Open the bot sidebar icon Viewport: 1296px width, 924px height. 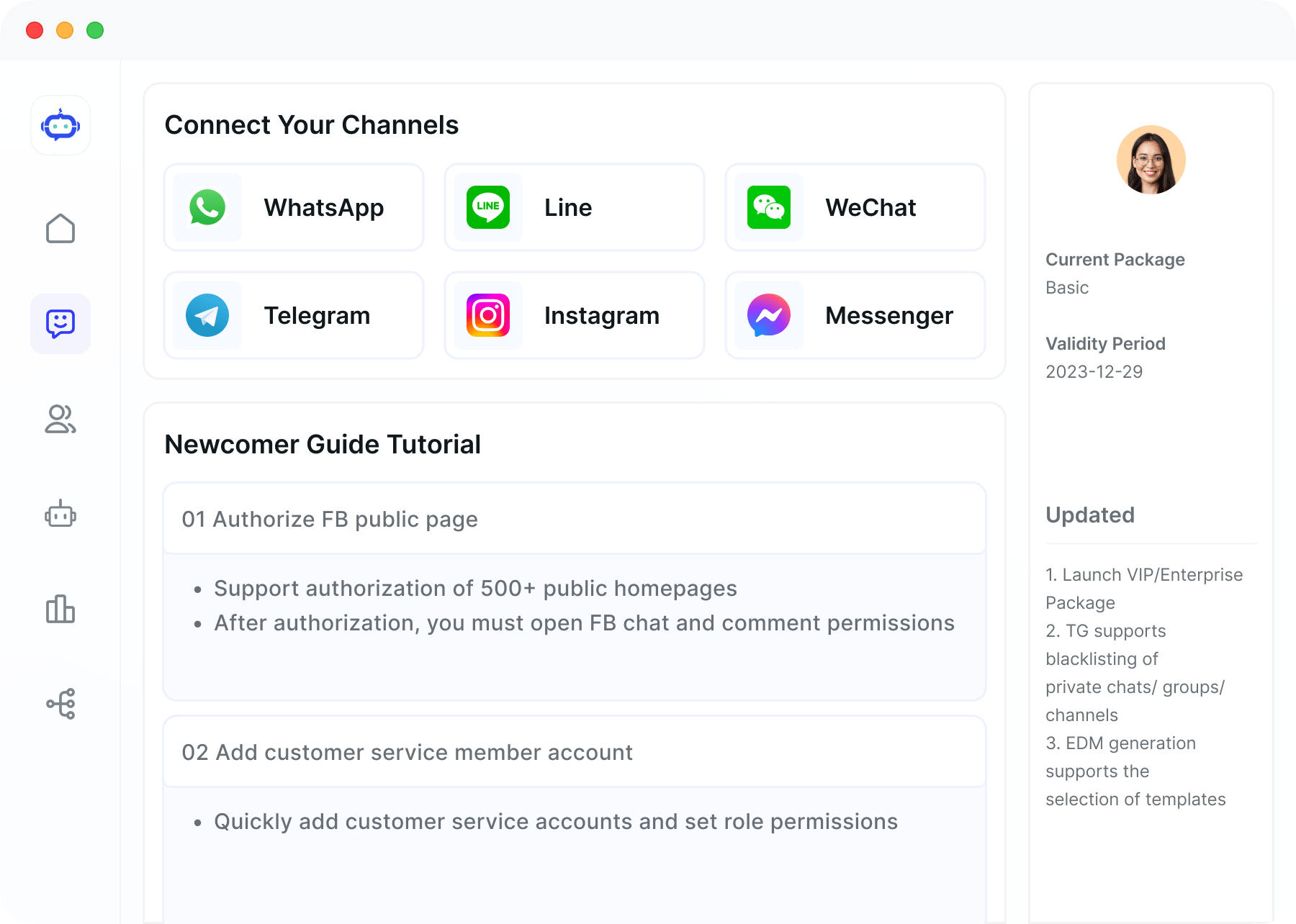point(60,514)
